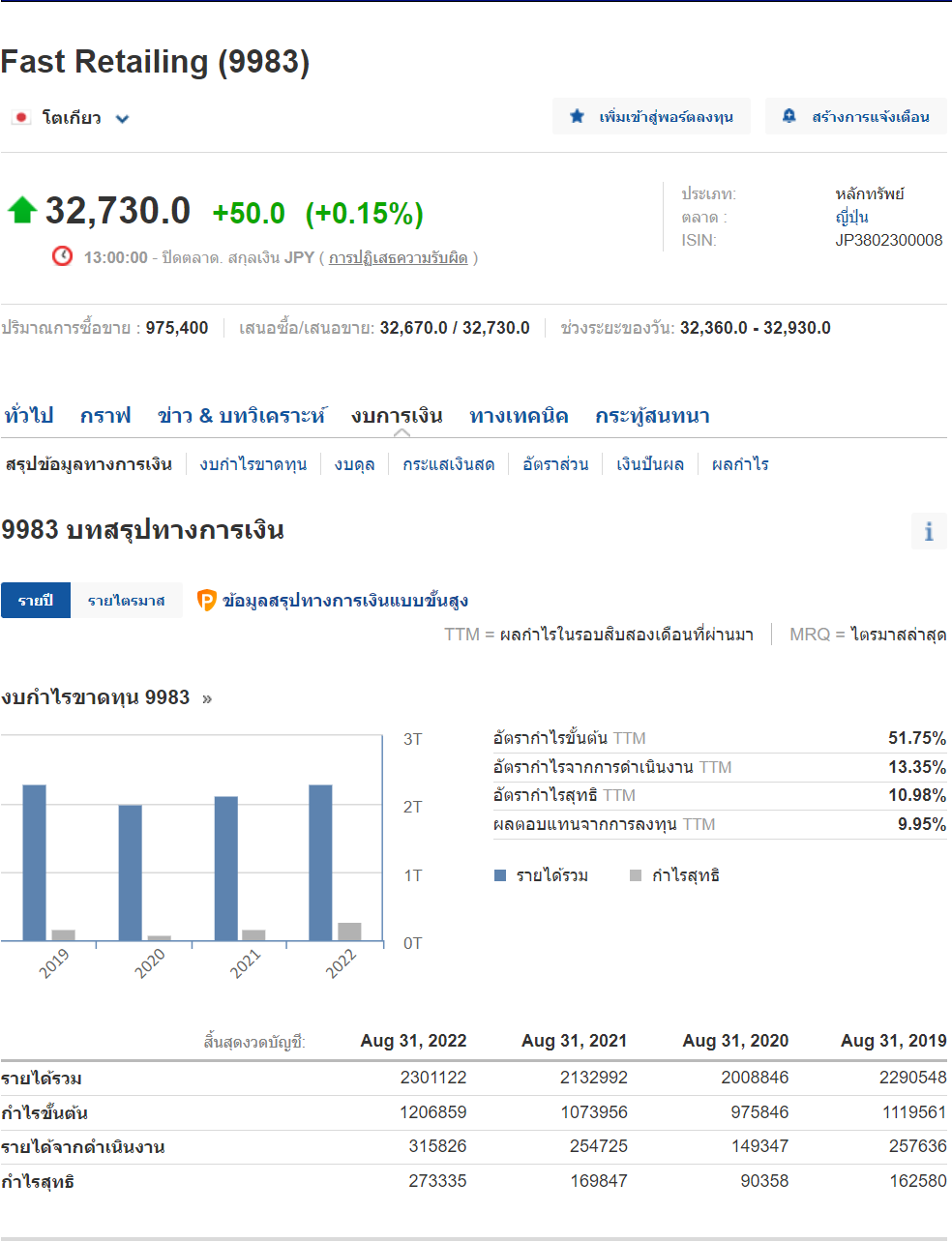Select the รายปี annual toggle
Image resolution: width=952 pixels, height=1242 pixels.
36,601
